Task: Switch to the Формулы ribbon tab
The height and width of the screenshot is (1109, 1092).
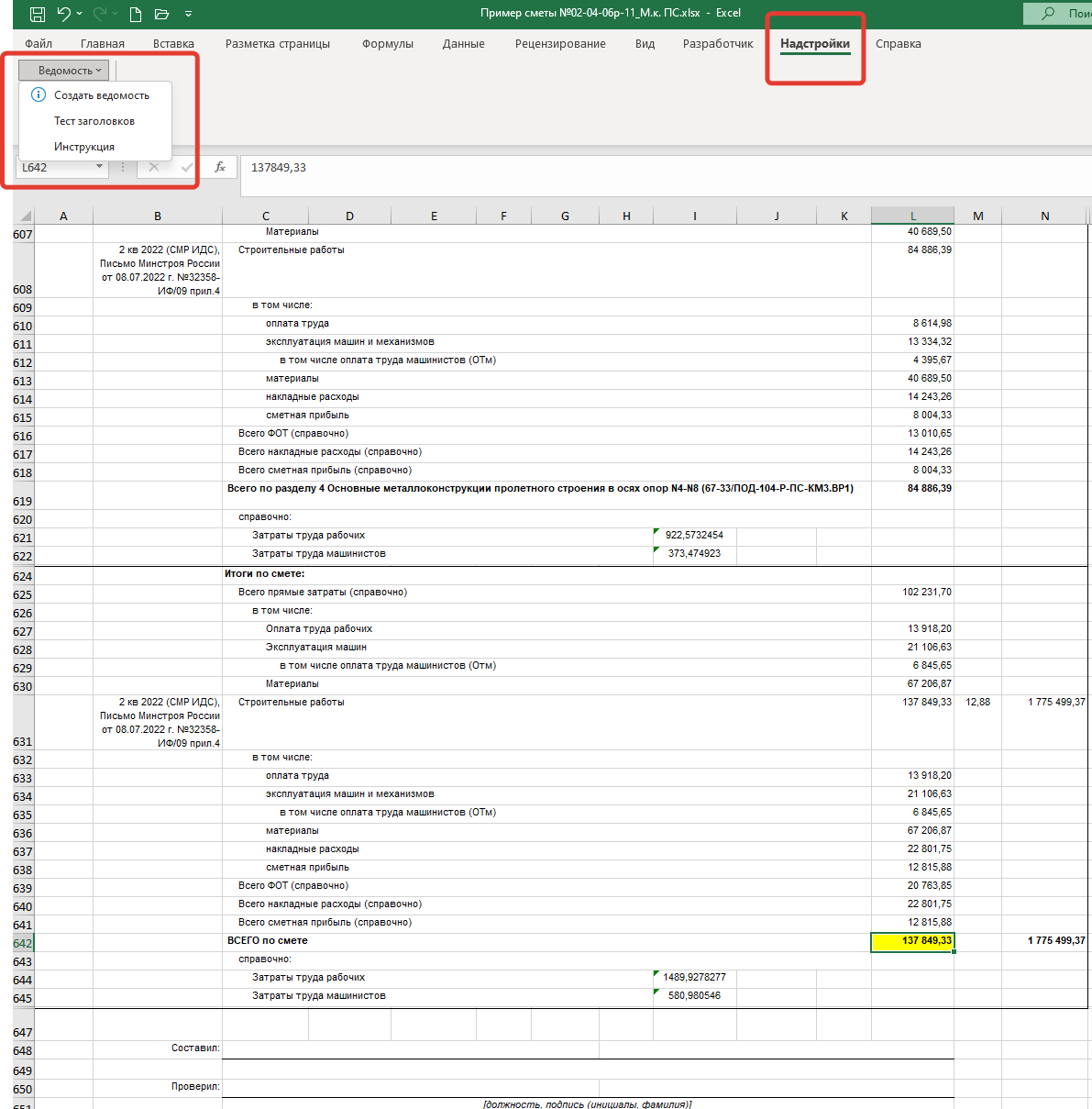Action: point(387,44)
